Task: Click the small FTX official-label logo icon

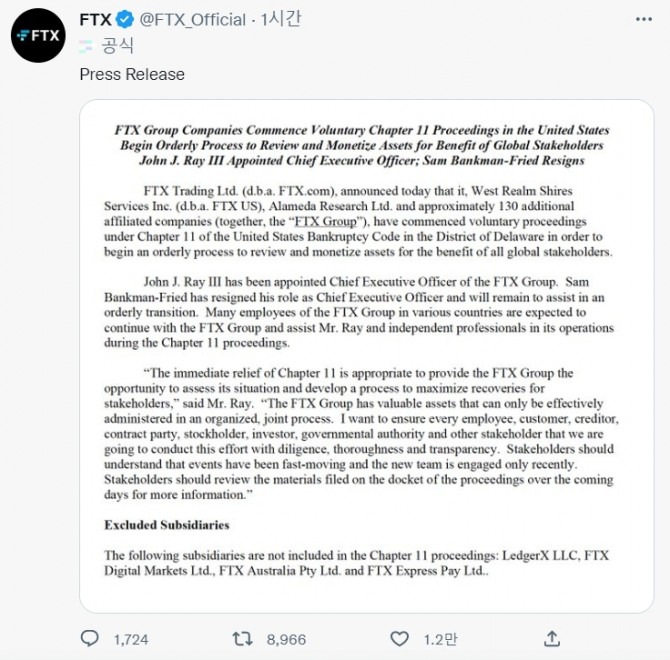Action: pyautogui.click(x=88, y=45)
